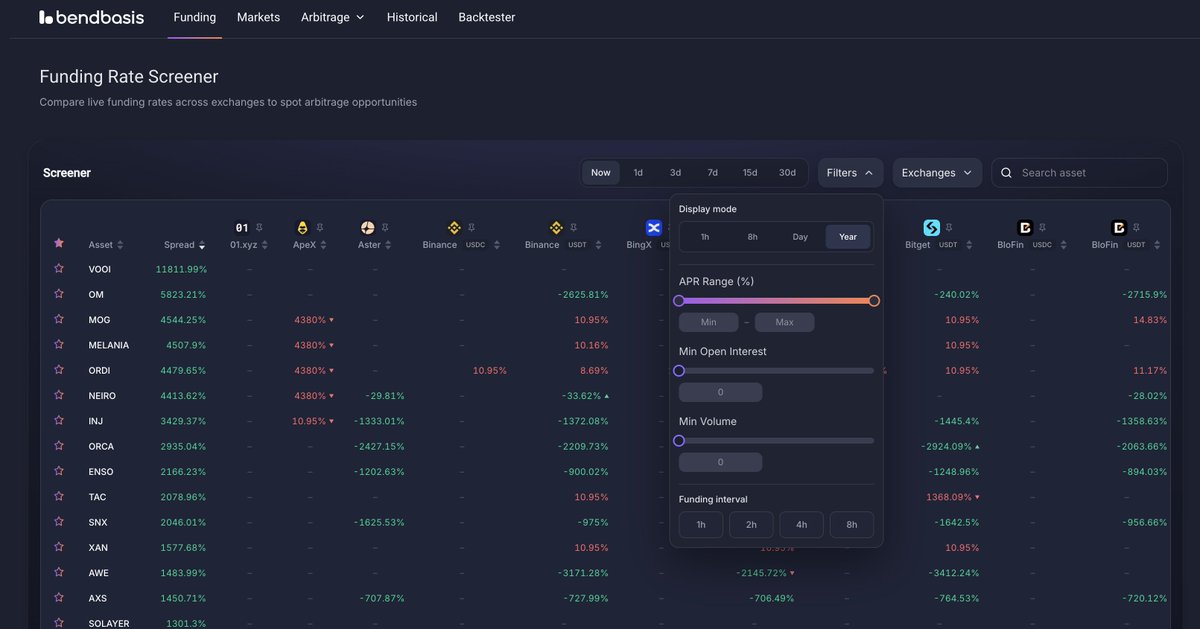Screen dimensions: 1200x629
Task: Select the 3d time range
Action: point(676,173)
